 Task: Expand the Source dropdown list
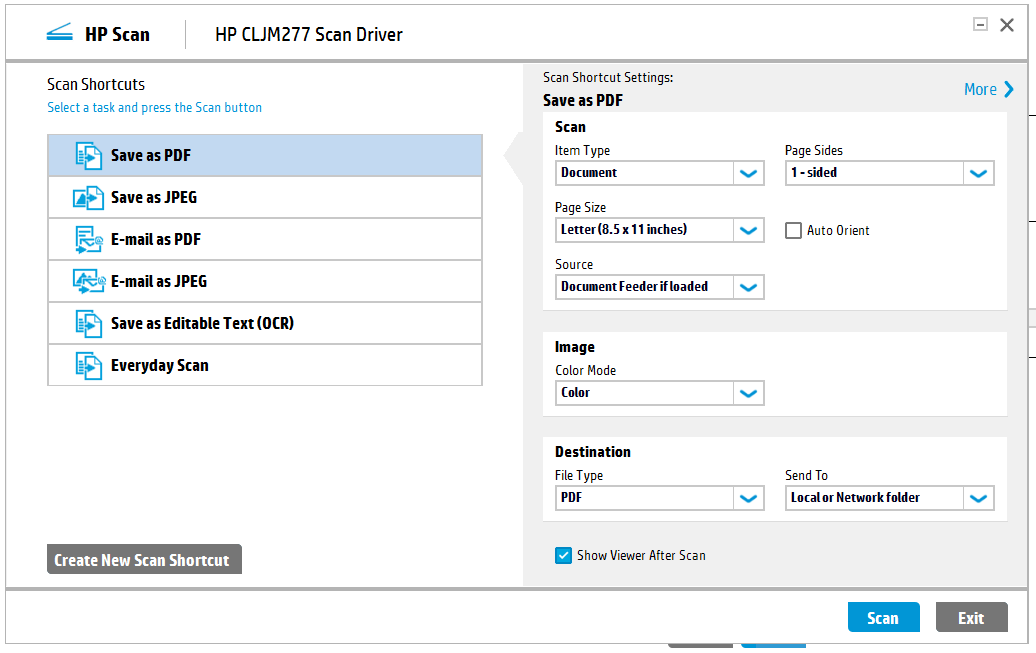click(x=748, y=287)
